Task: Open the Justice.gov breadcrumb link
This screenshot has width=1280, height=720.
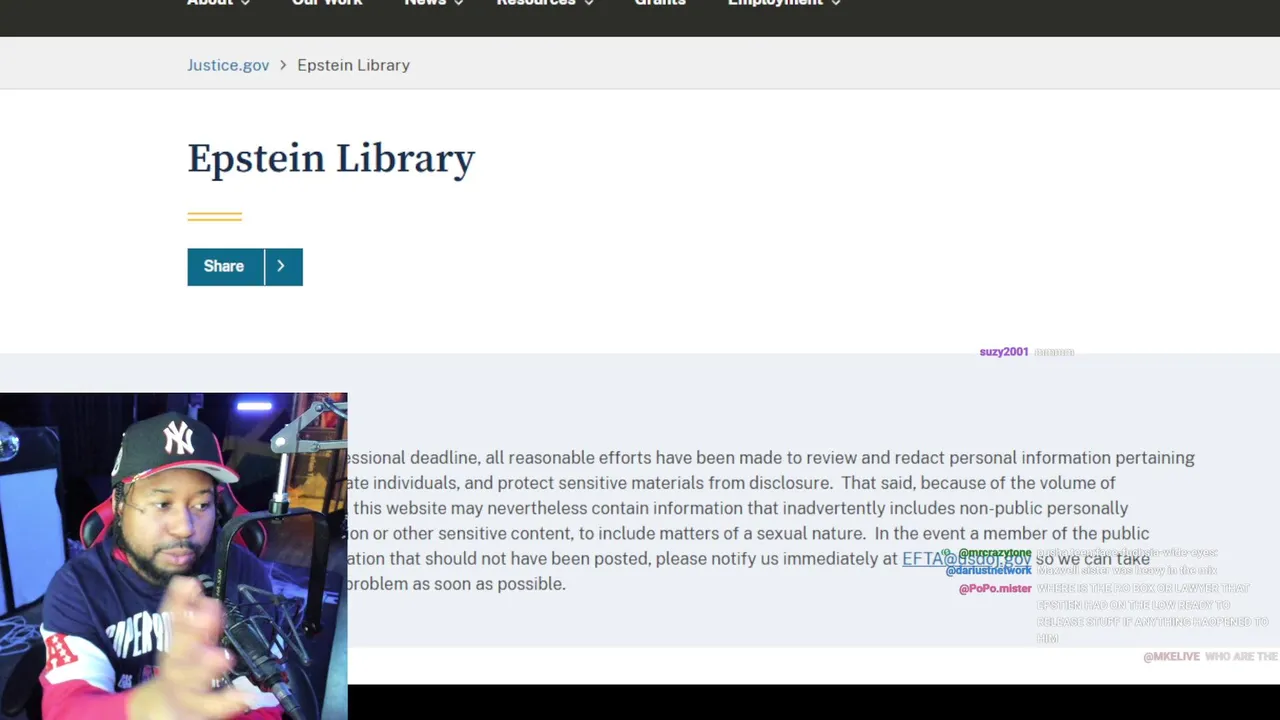Action: tap(228, 65)
